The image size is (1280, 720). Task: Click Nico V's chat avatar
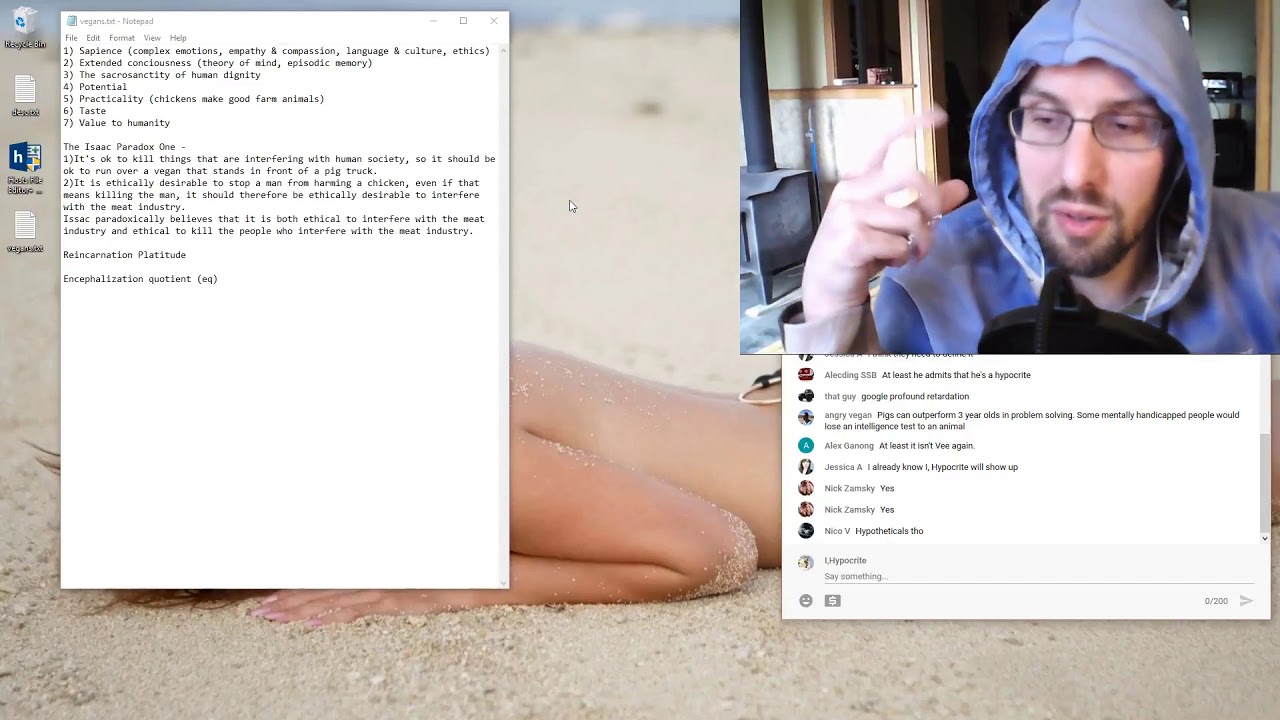click(x=806, y=531)
